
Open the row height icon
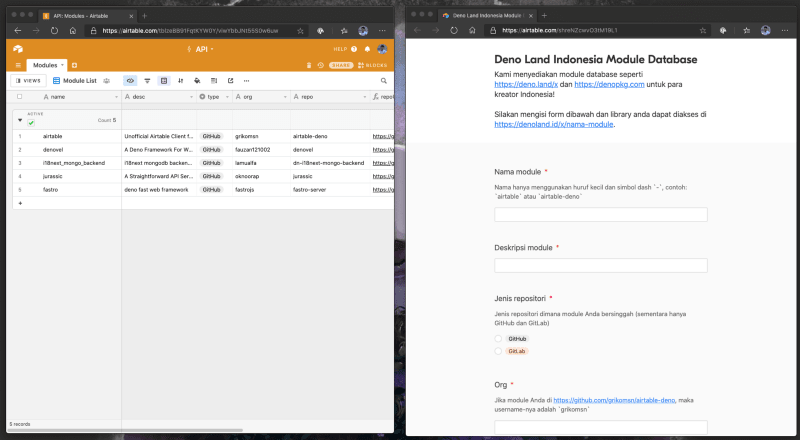tap(214, 81)
